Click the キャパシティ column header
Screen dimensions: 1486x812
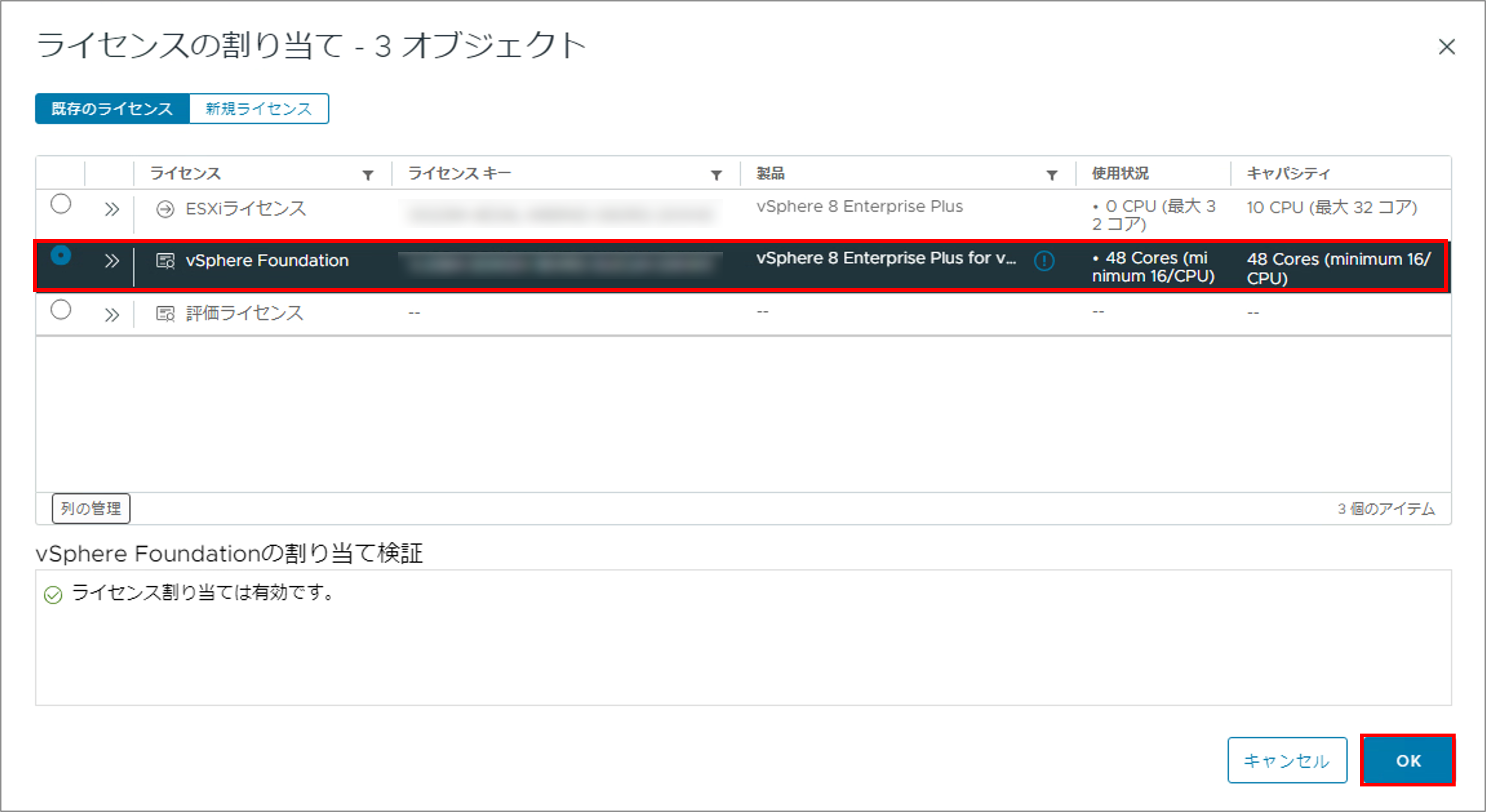[1289, 173]
